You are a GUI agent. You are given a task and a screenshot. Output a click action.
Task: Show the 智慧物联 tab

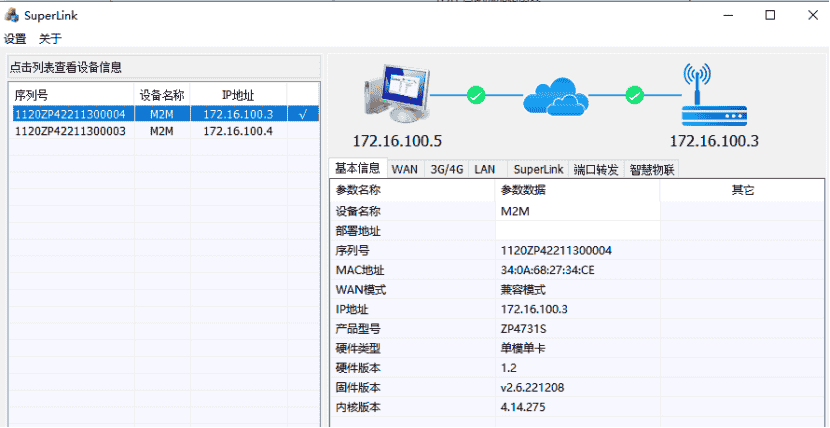click(652, 169)
